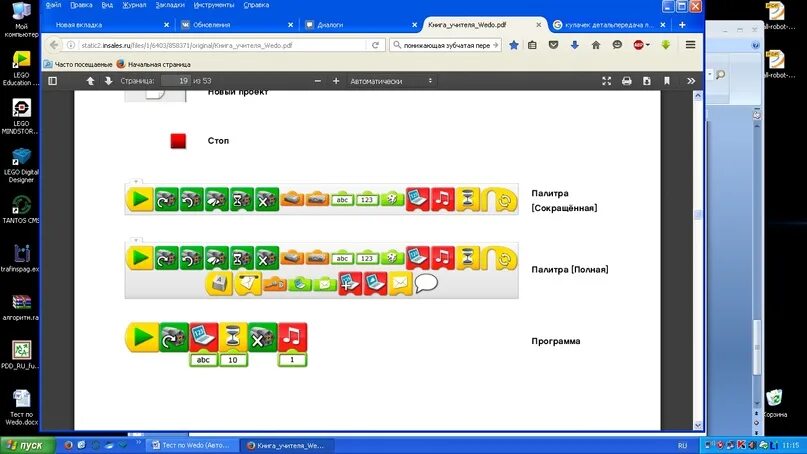The width and height of the screenshot is (807, 454).
Task: Click the Start block in short palette
Action: (x=139, y=199)
